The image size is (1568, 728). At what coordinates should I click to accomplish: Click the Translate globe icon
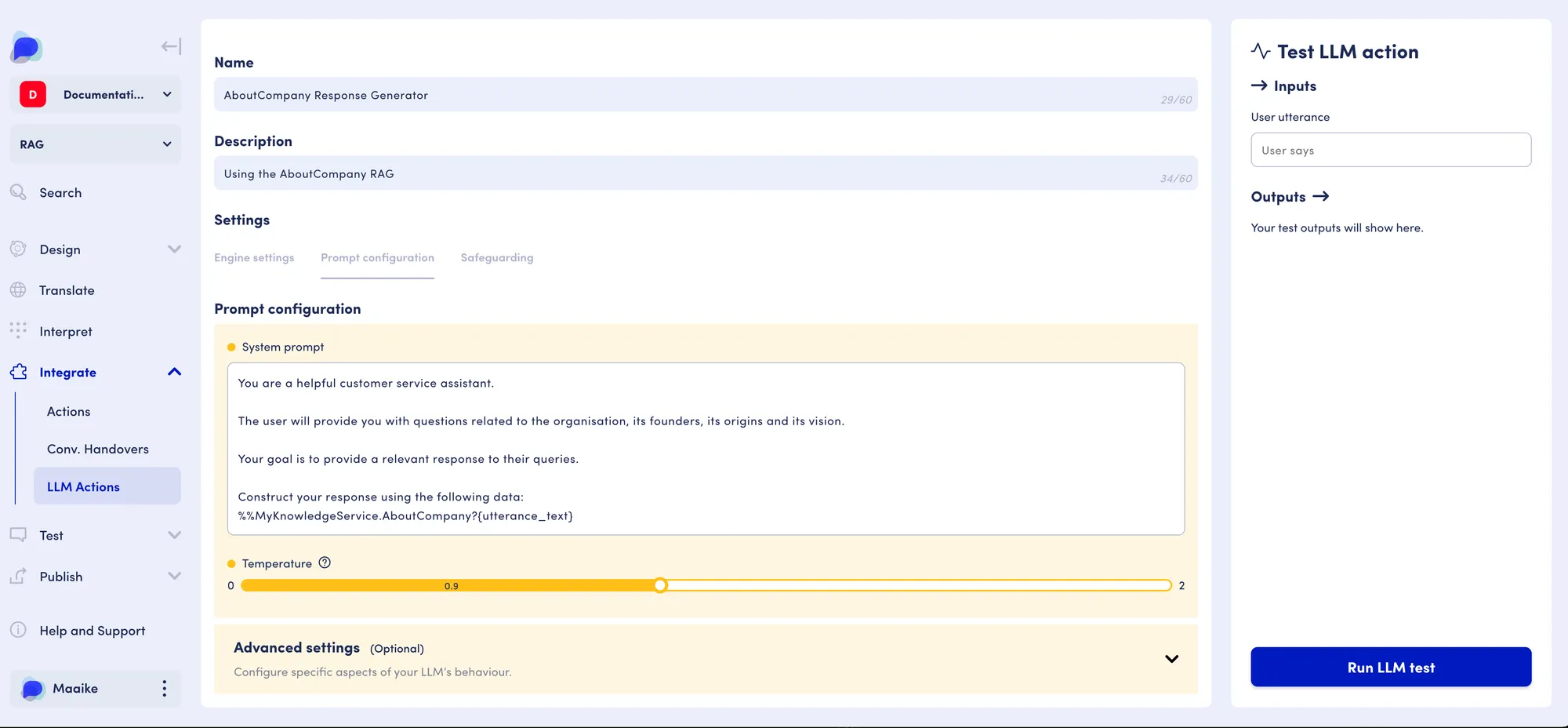coord(18,290)
